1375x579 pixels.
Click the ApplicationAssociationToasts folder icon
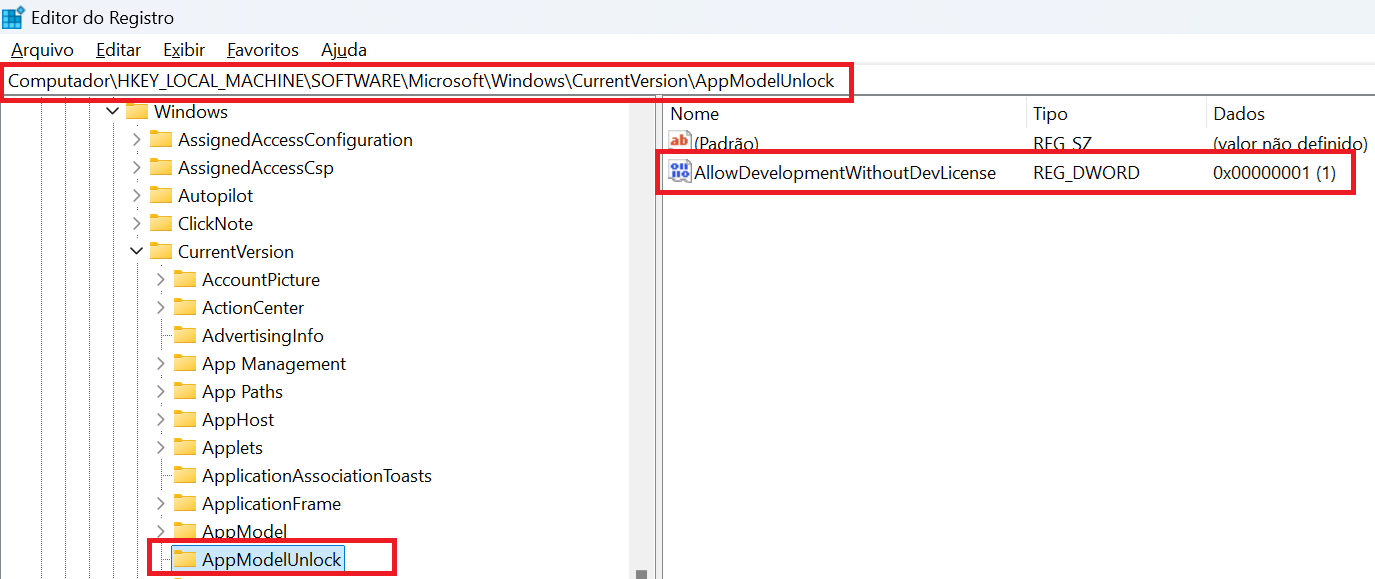click(185, 475)
